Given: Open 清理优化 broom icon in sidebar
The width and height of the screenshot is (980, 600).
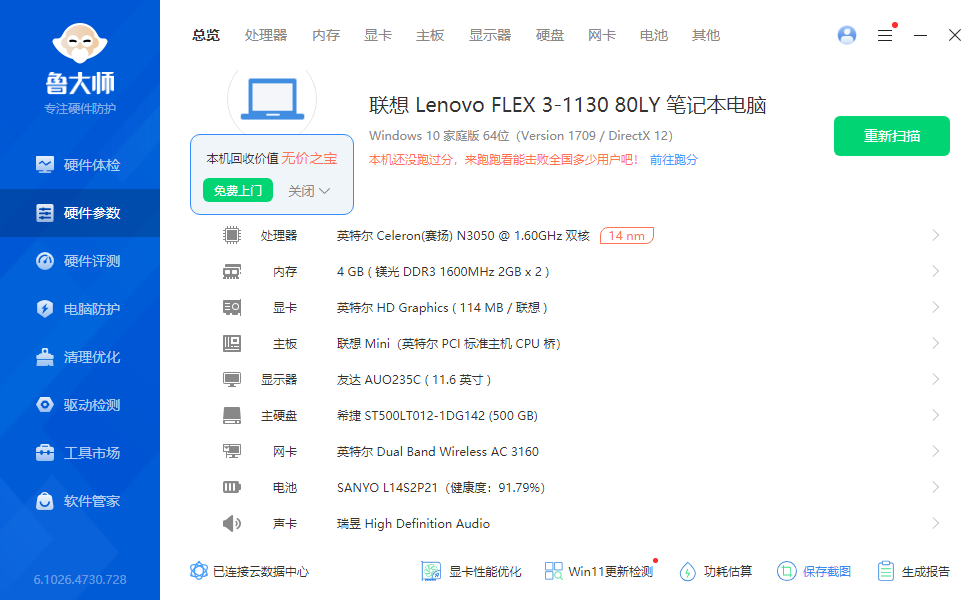Looking at the screenshot, I should [44, 357].
